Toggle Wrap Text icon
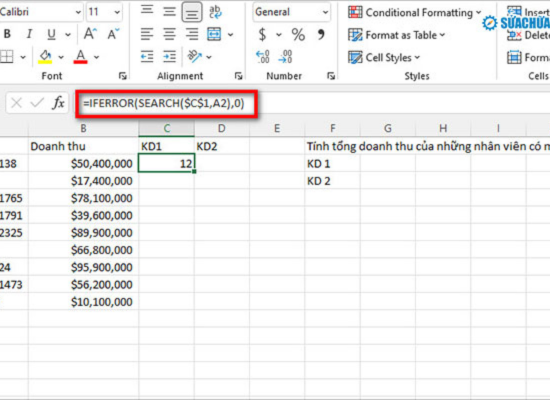Screen dimensions: 550x400 [215, 12]
